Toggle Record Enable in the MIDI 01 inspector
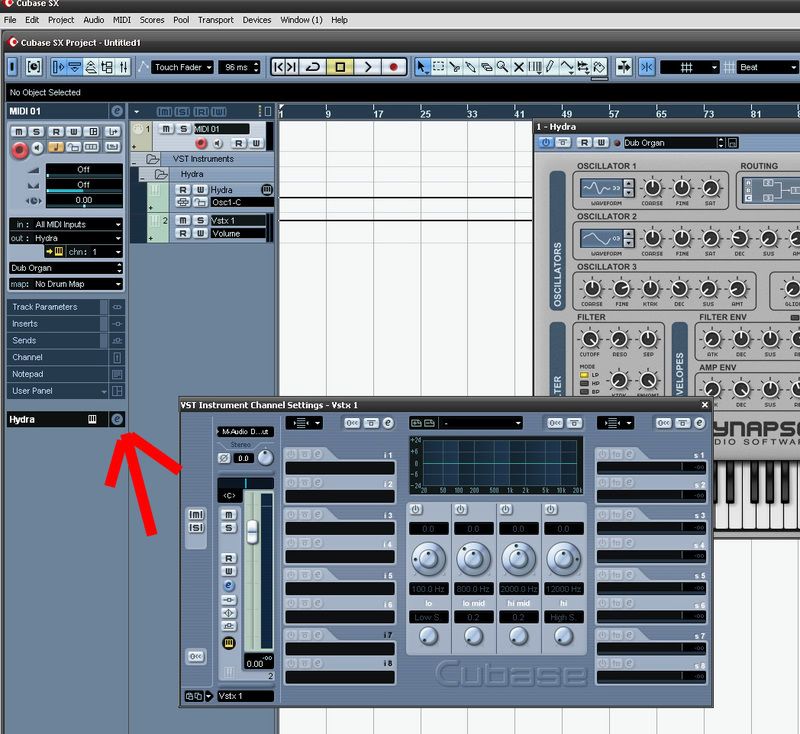The width and height of the screenshot is (800, 734). point(20,149)
